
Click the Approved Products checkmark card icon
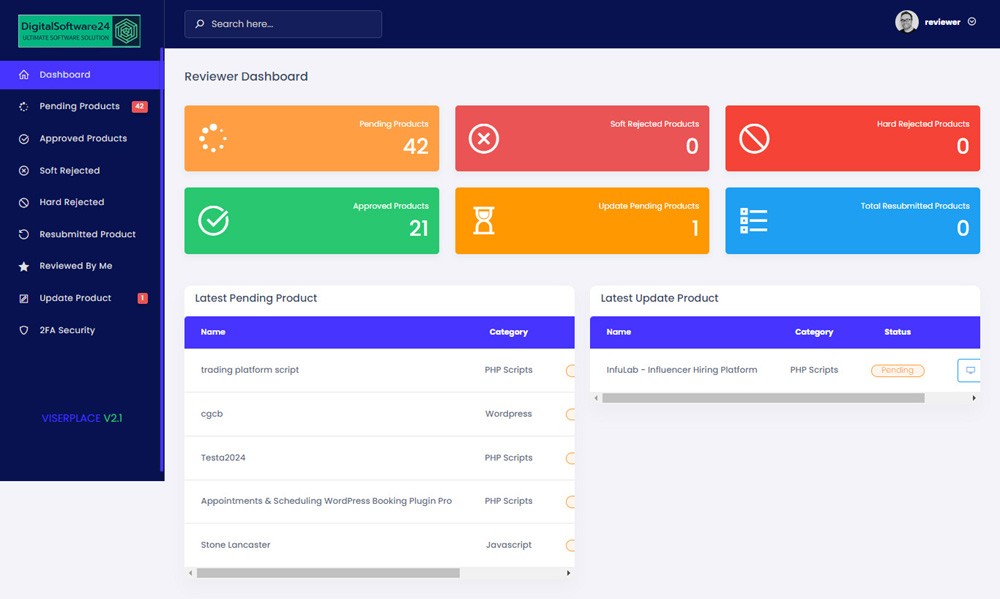click(213, 221)
